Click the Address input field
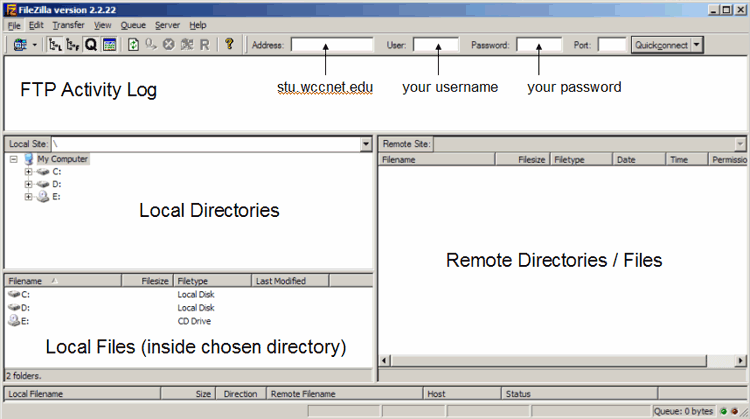The width and height of the screenshot is (750, 419). pos(332,45)
